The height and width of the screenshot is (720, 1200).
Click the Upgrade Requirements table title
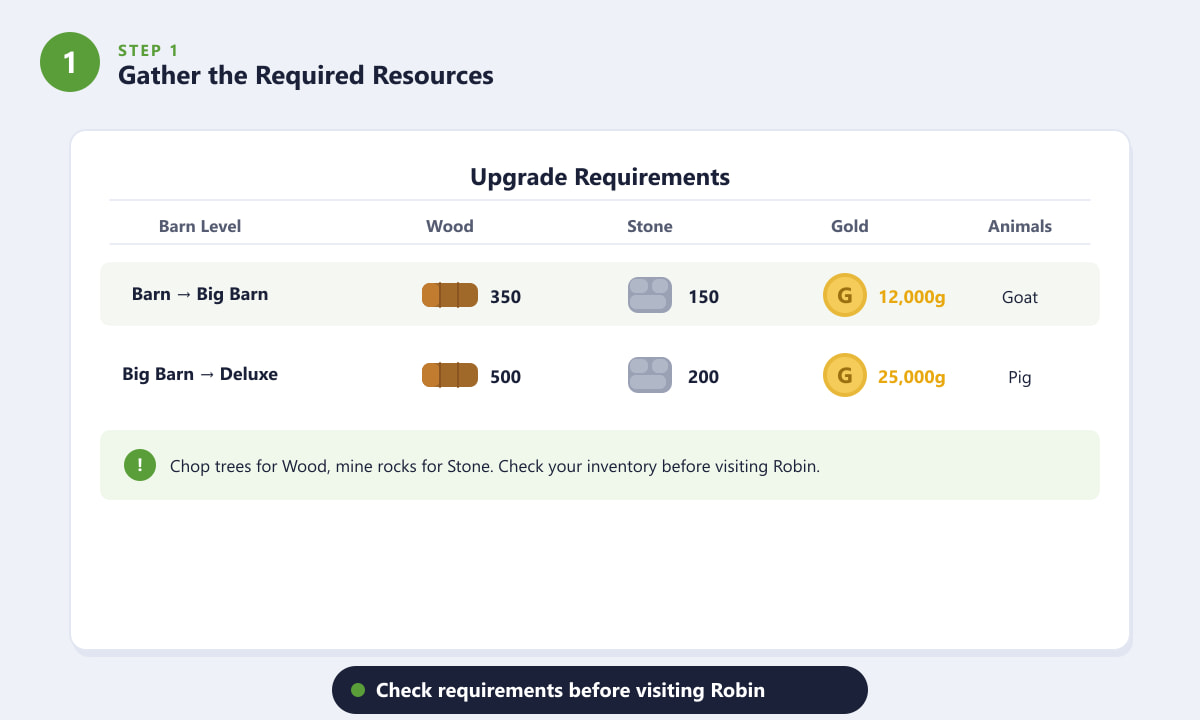click(x=600, y=177)
